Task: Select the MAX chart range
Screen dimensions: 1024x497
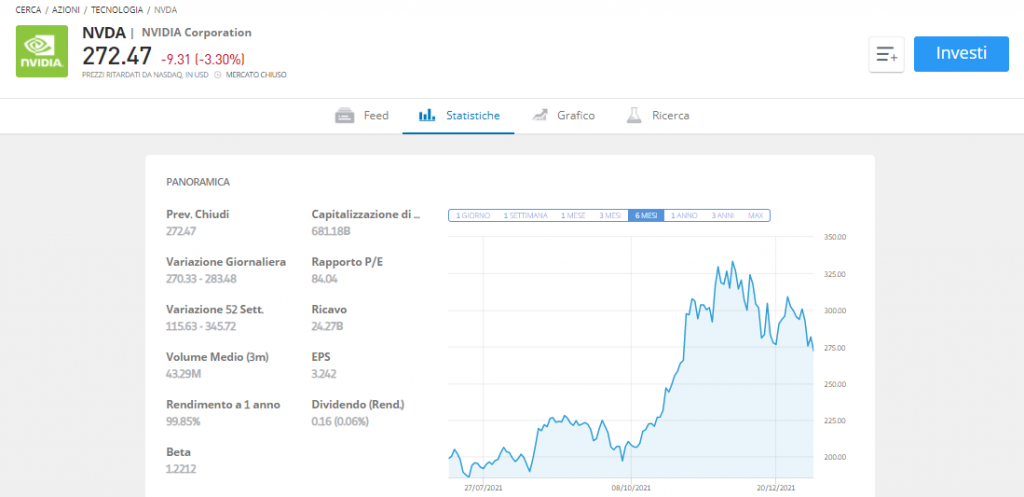Action: pyautogui.click(x=756, y=216)
